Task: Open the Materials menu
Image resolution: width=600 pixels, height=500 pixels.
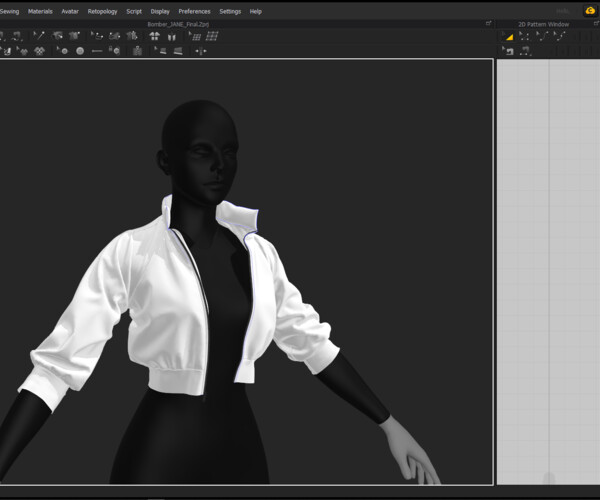Action: [x=40, y=11]
